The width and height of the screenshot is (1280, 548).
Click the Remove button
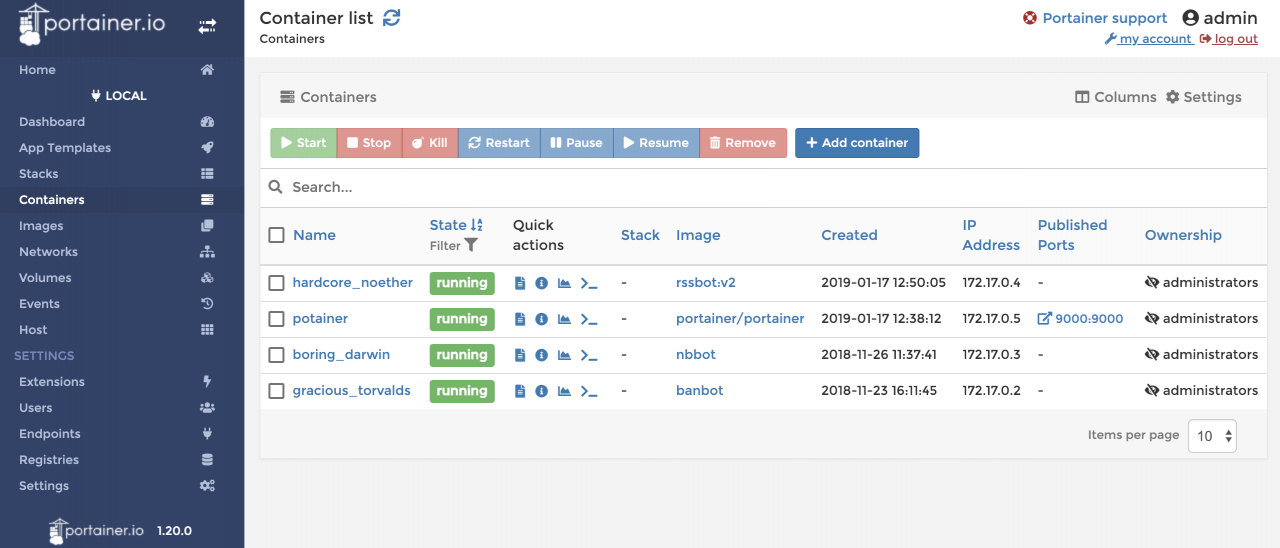(x=743, y=143)
